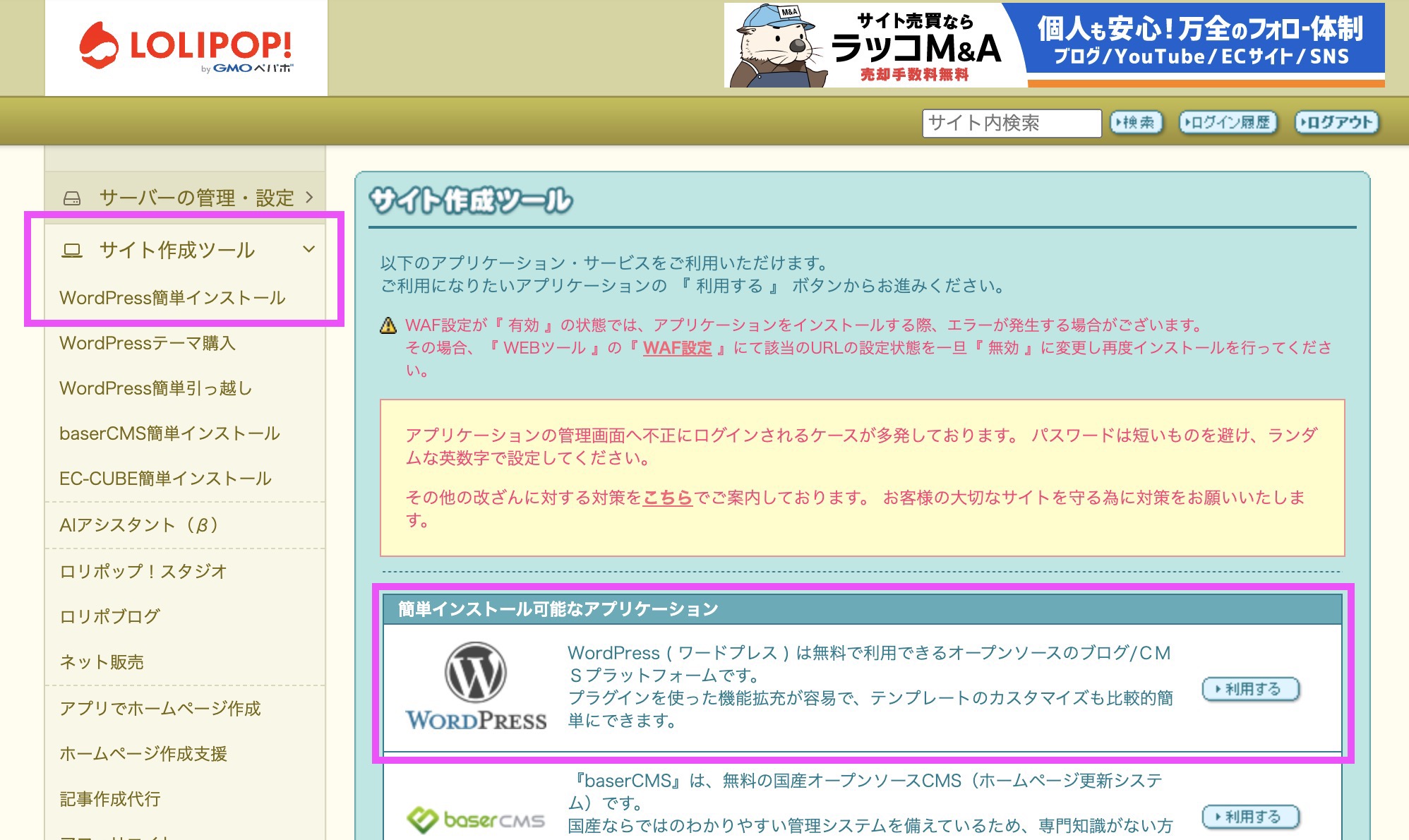Image resolution: width=1409 pixels, height=840 pixels.
Task: Open baserCMS簡単インストール
Action: tap(169, 433)
